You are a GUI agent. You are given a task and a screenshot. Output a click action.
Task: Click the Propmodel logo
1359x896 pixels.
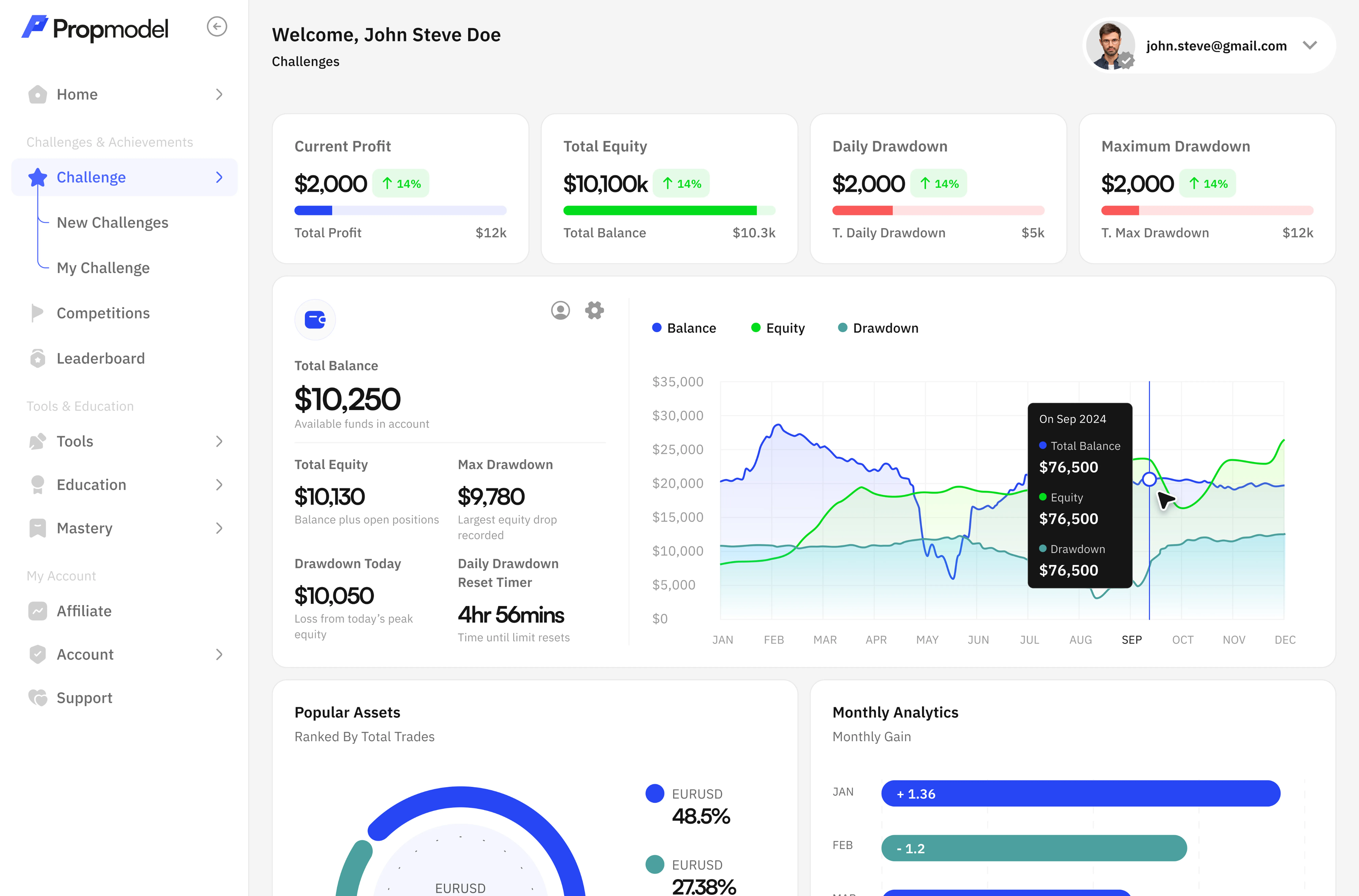pyautogui.click(x=95, y=29)
